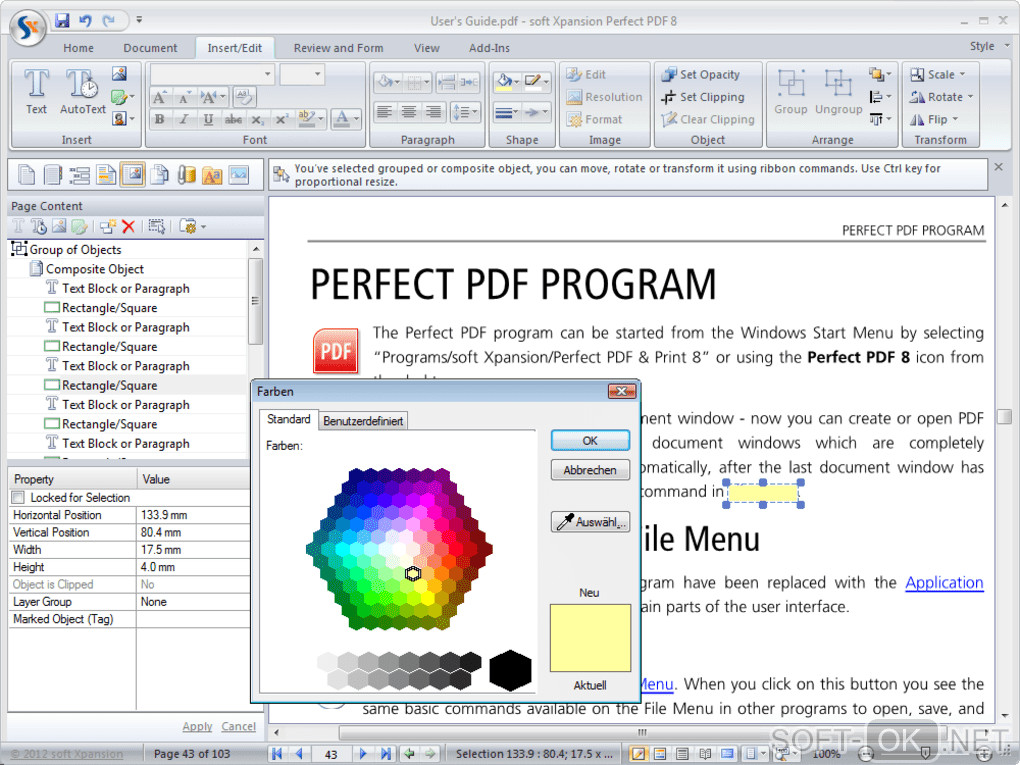Click Set Opacity in Object group
This screenshot has width=1020, height=765.
click(701, 74)
